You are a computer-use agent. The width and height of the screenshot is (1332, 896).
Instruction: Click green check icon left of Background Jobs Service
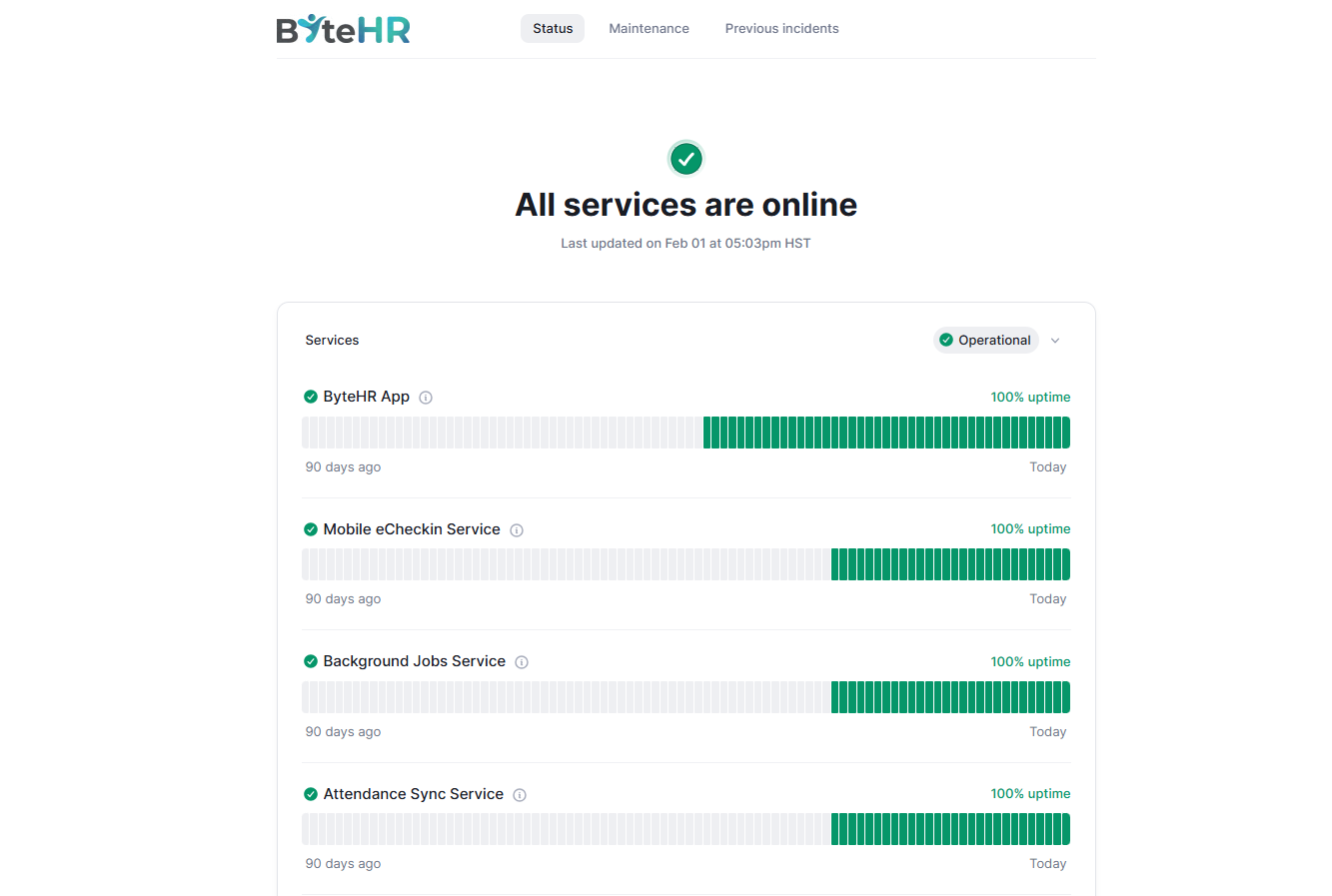click(x=311, y=661)
